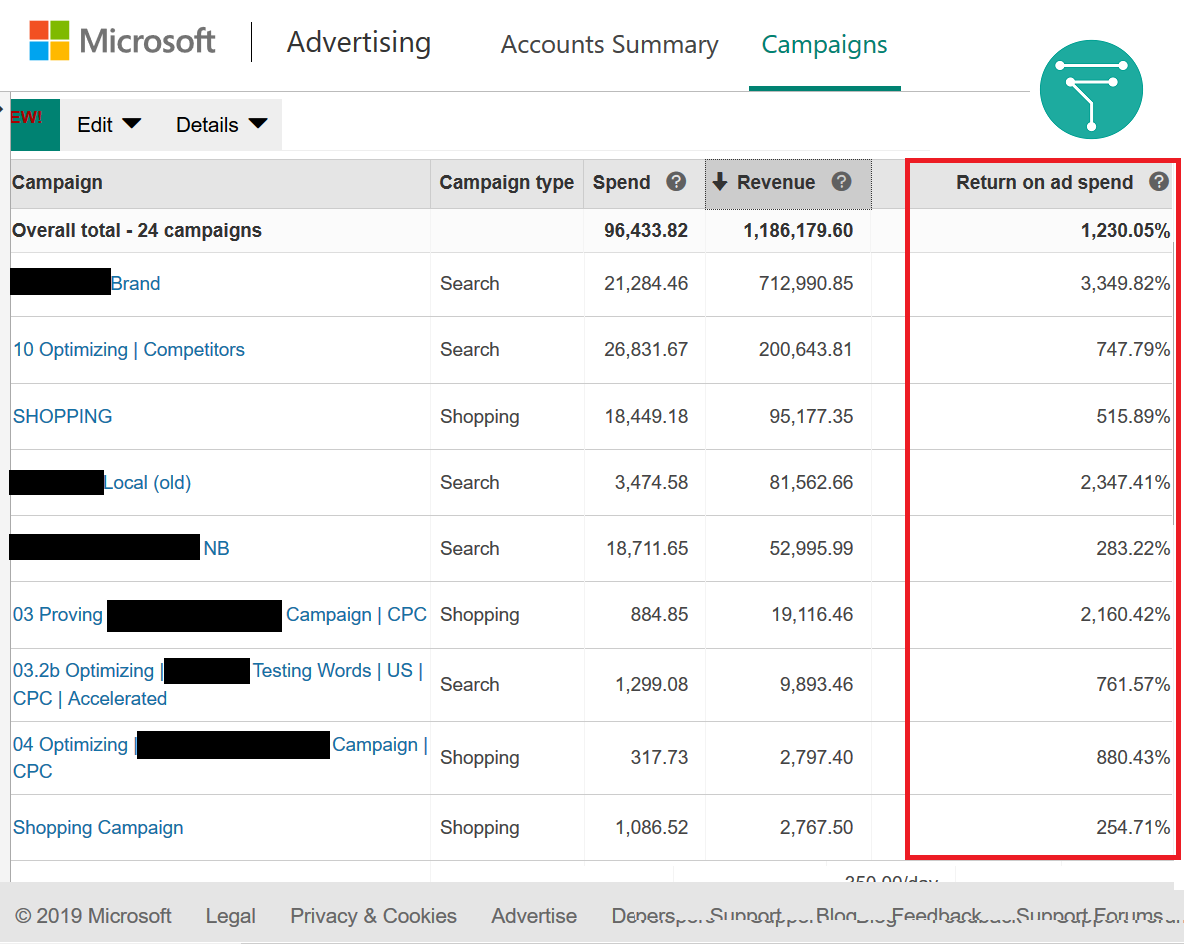Open the Brand campaign link
Screen dimensions: 1184x944
[x=136, y=283]
